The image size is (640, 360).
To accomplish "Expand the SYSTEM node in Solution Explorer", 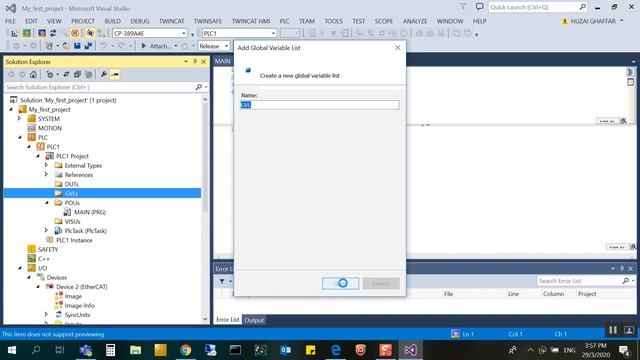I will [19, 119].
